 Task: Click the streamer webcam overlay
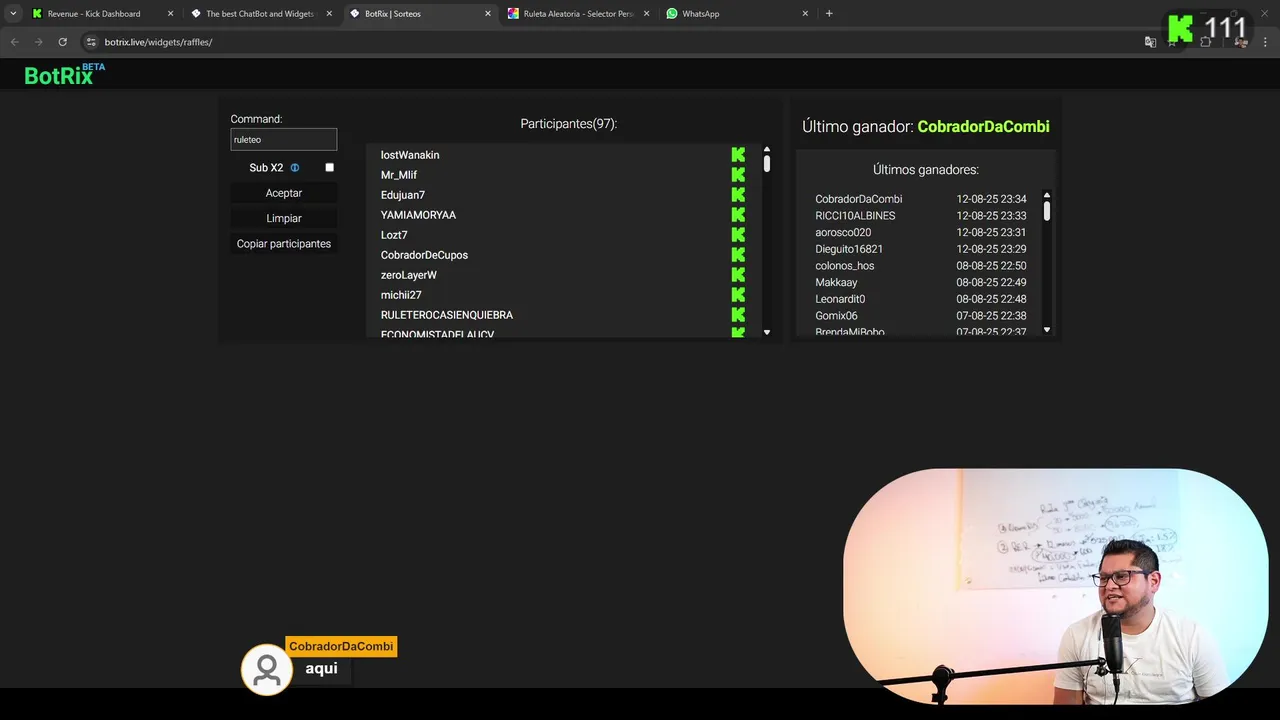pos(1055,587)
